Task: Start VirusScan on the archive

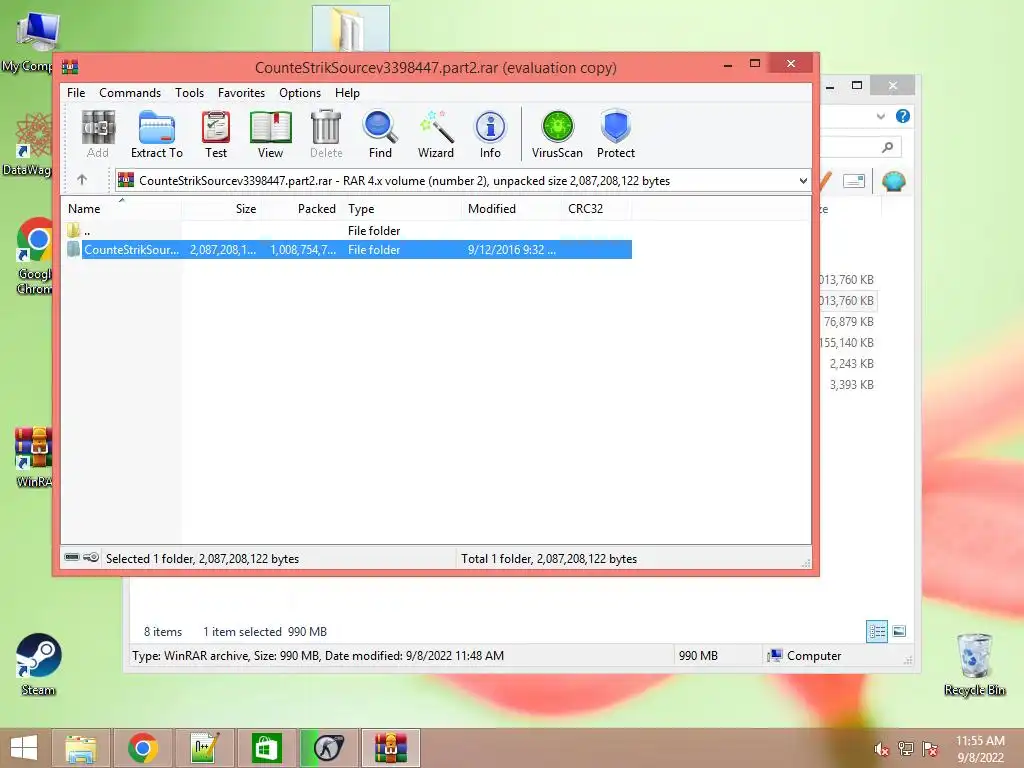Action: click(x=557, y=134)
